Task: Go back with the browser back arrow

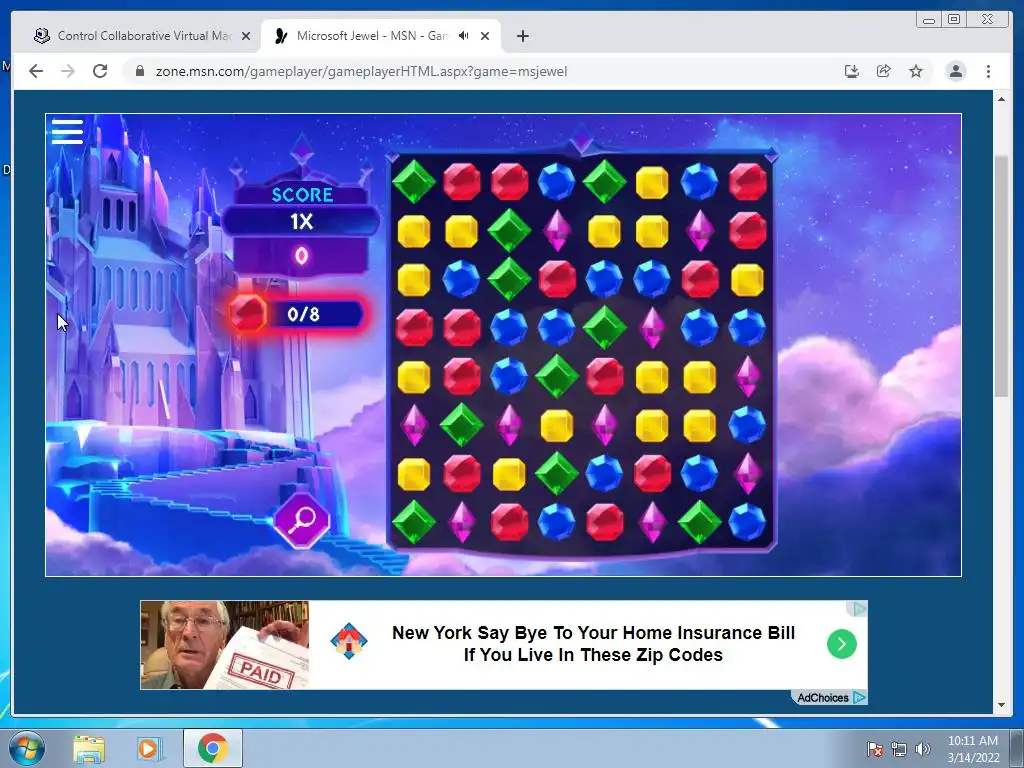Action: pyautogui.click(x=36, y=71)
